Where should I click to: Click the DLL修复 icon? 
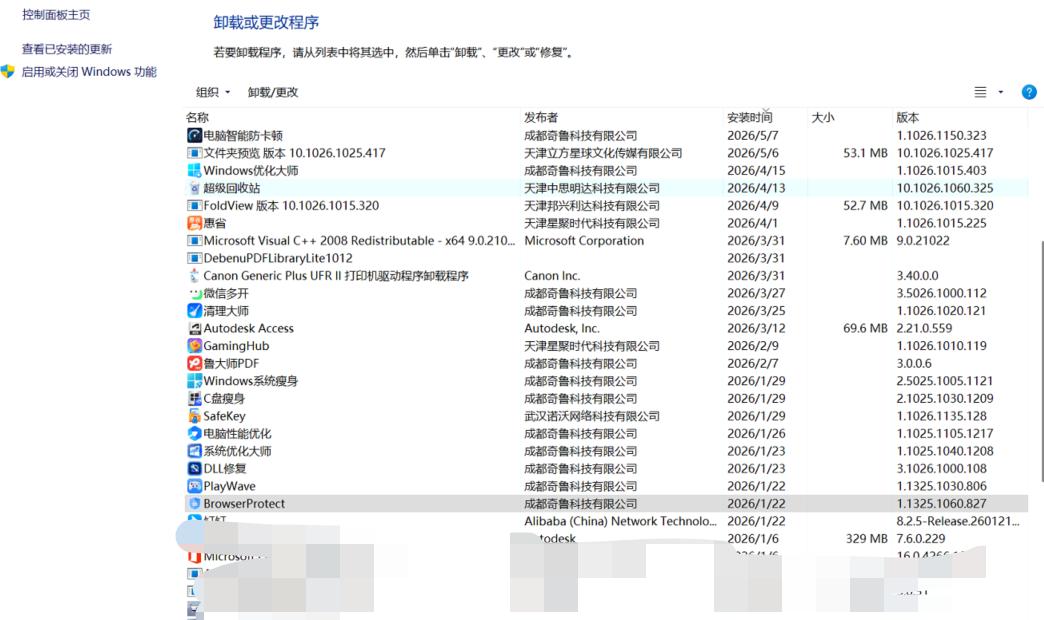tap(194, 469)
